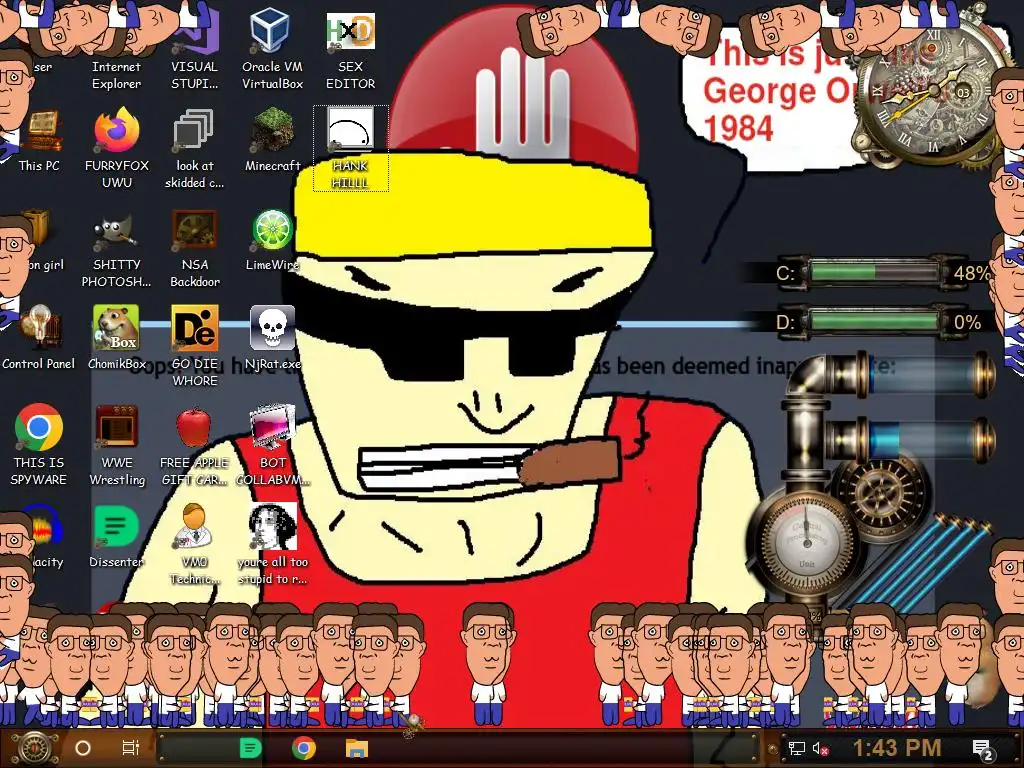Select the HANK HILLL desktop file
1024x768 pixels.
351,148
